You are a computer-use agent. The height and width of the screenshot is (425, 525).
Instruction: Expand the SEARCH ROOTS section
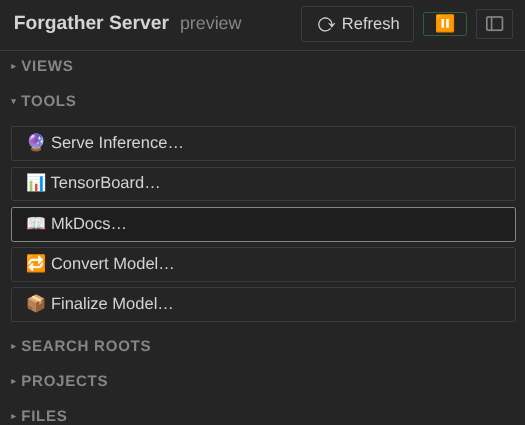click(81, 346)
